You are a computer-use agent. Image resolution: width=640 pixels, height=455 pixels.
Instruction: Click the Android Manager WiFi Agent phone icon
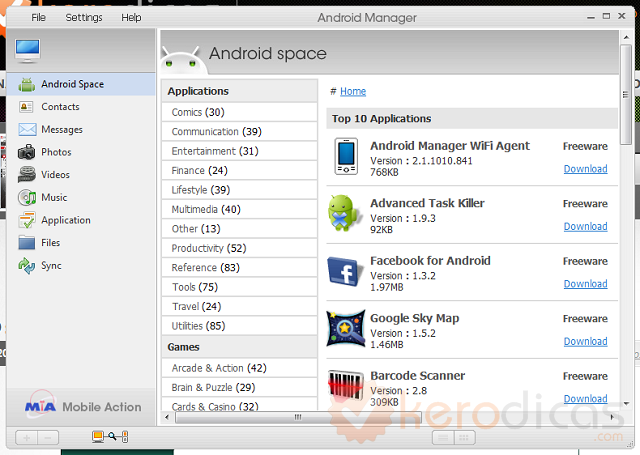pos(346,156)
